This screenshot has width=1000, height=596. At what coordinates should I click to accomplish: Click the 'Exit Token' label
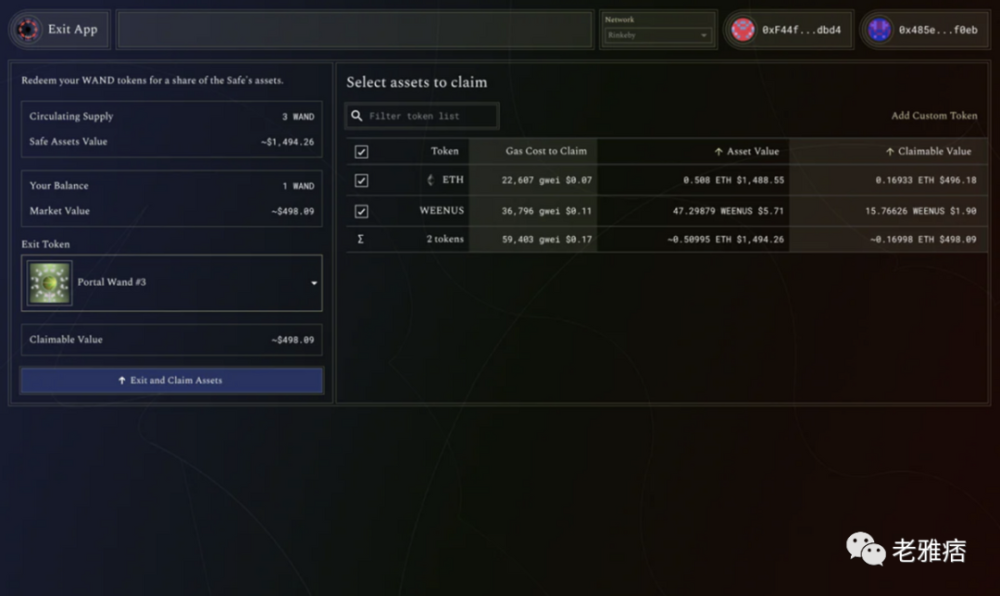pos(45,244)
